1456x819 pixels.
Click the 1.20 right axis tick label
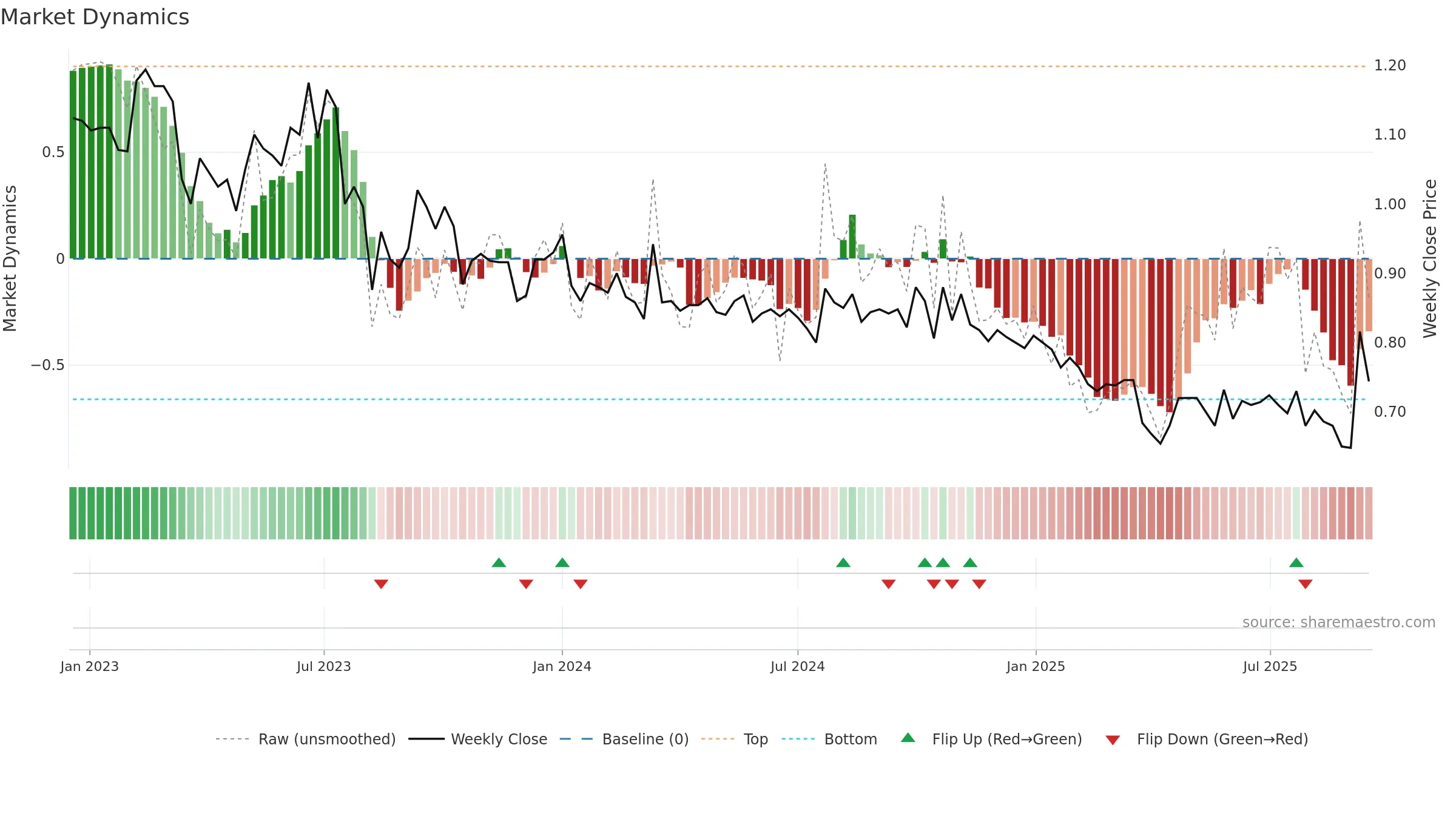[x=1390, y=66]
